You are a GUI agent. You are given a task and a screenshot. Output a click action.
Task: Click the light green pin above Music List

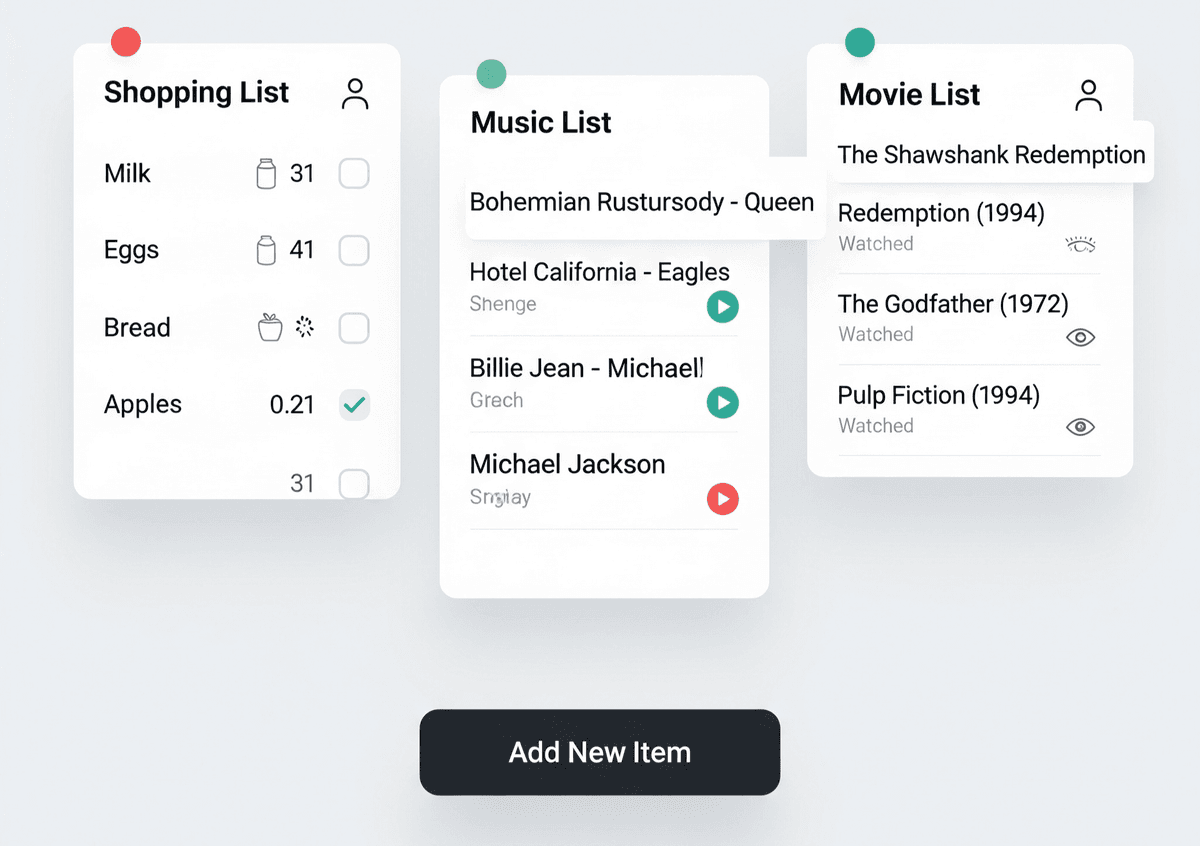491,73
